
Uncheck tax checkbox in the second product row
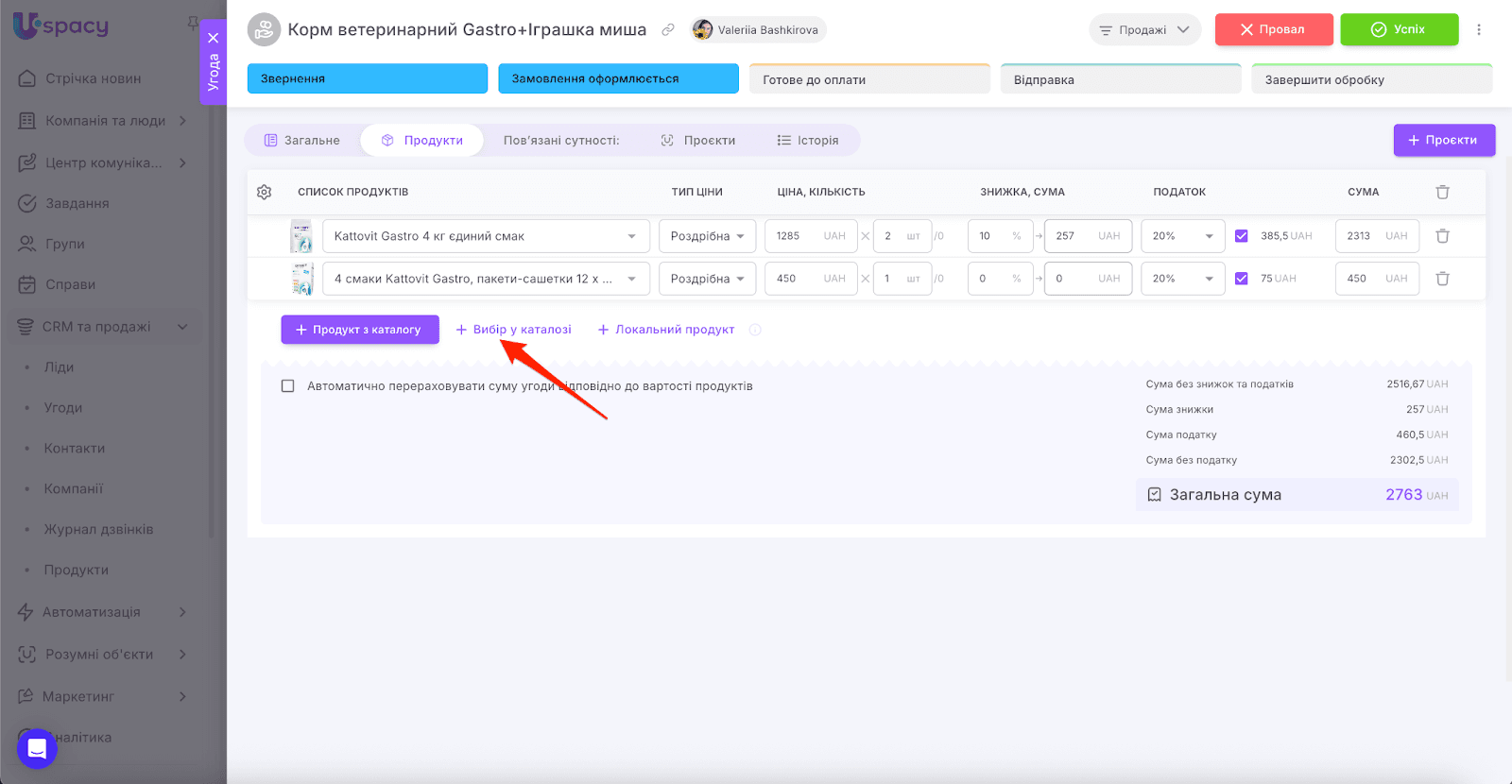coord(1242,279)
